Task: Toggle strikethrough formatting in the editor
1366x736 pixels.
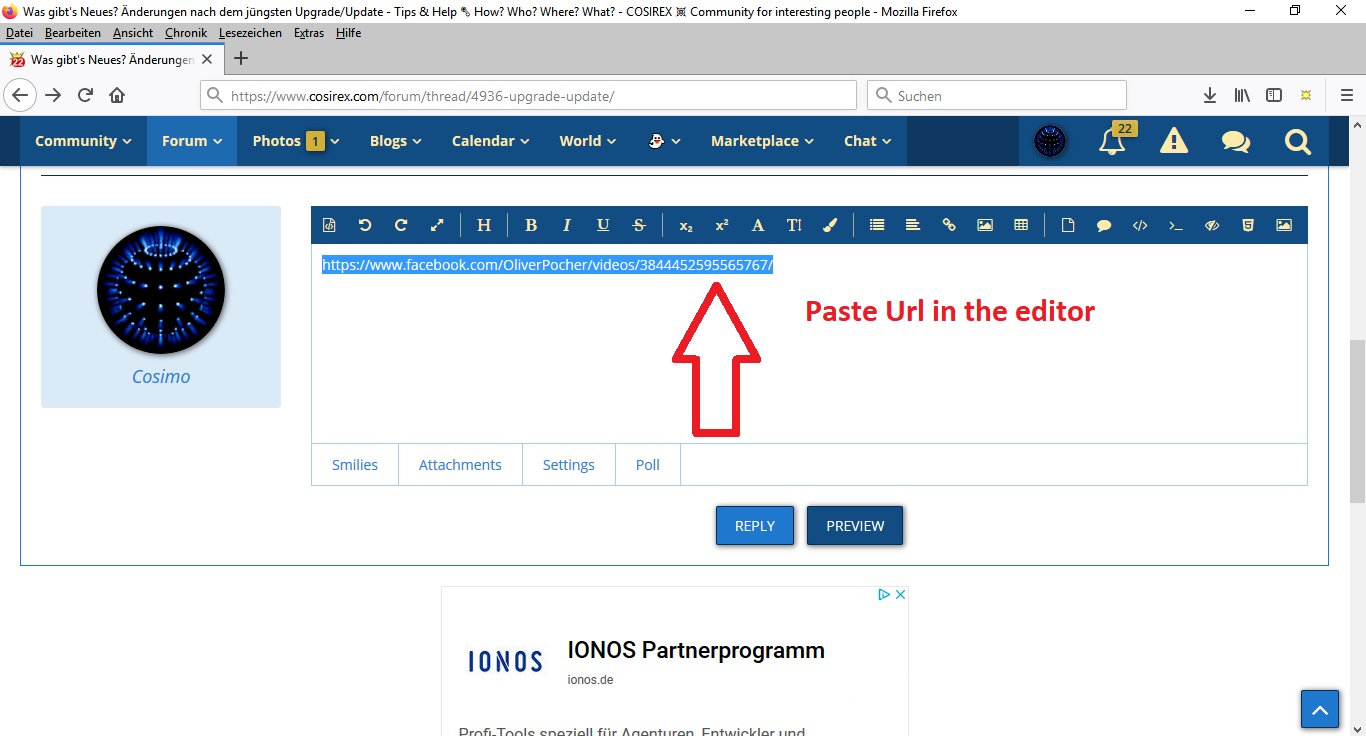Action: click(639, 225)
